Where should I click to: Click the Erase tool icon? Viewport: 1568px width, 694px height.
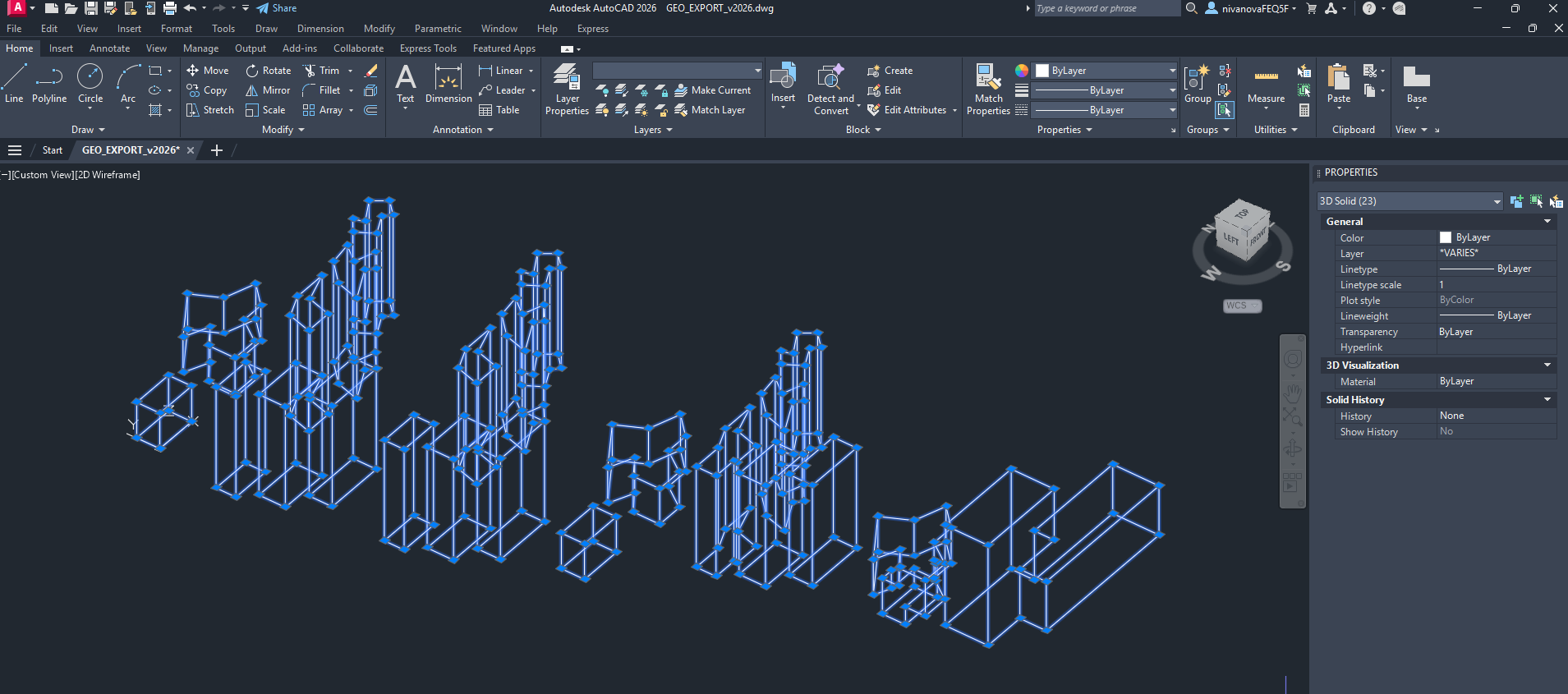(371, 71)
